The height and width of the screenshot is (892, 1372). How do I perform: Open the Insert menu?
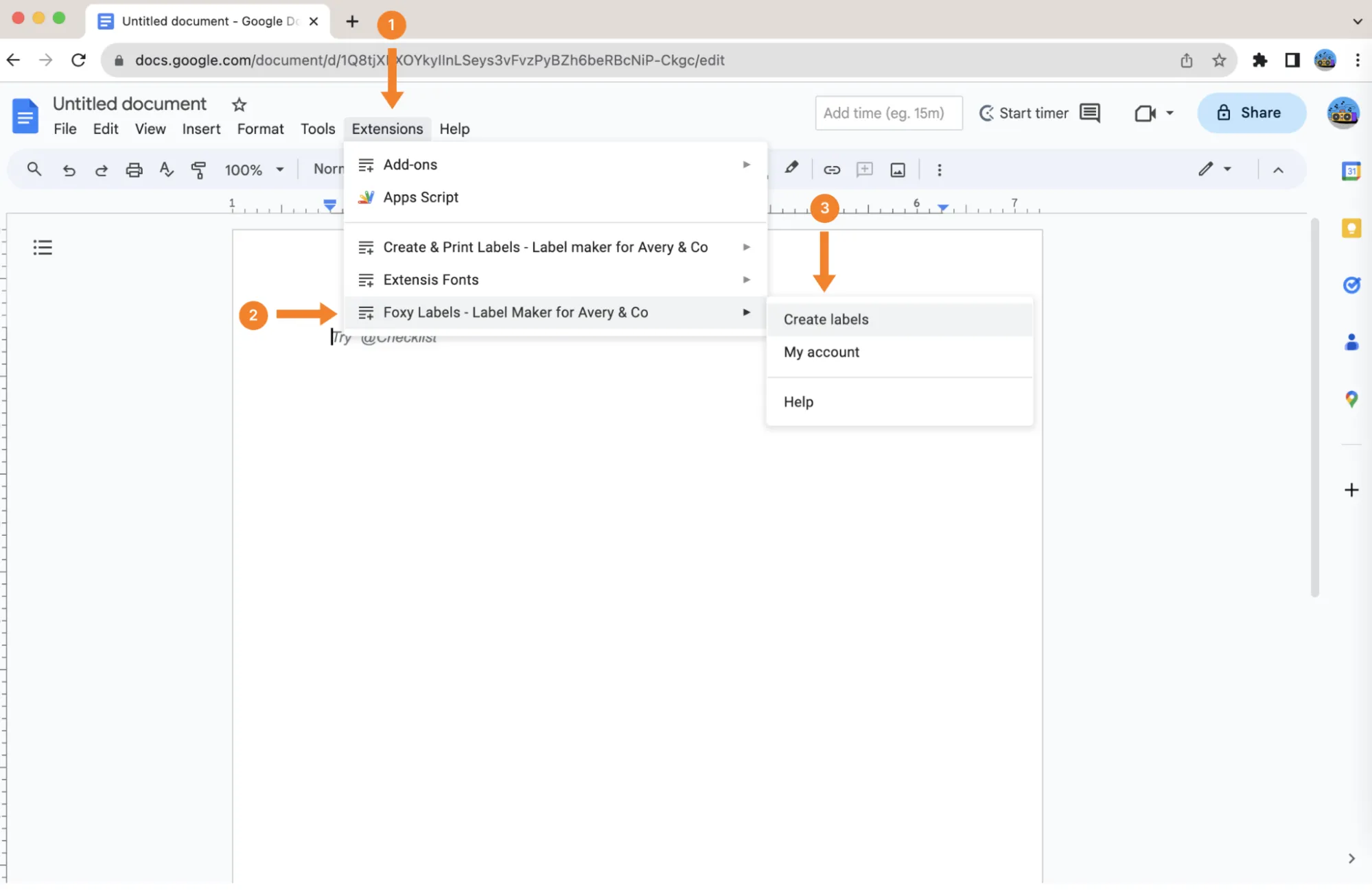point(201,129)
